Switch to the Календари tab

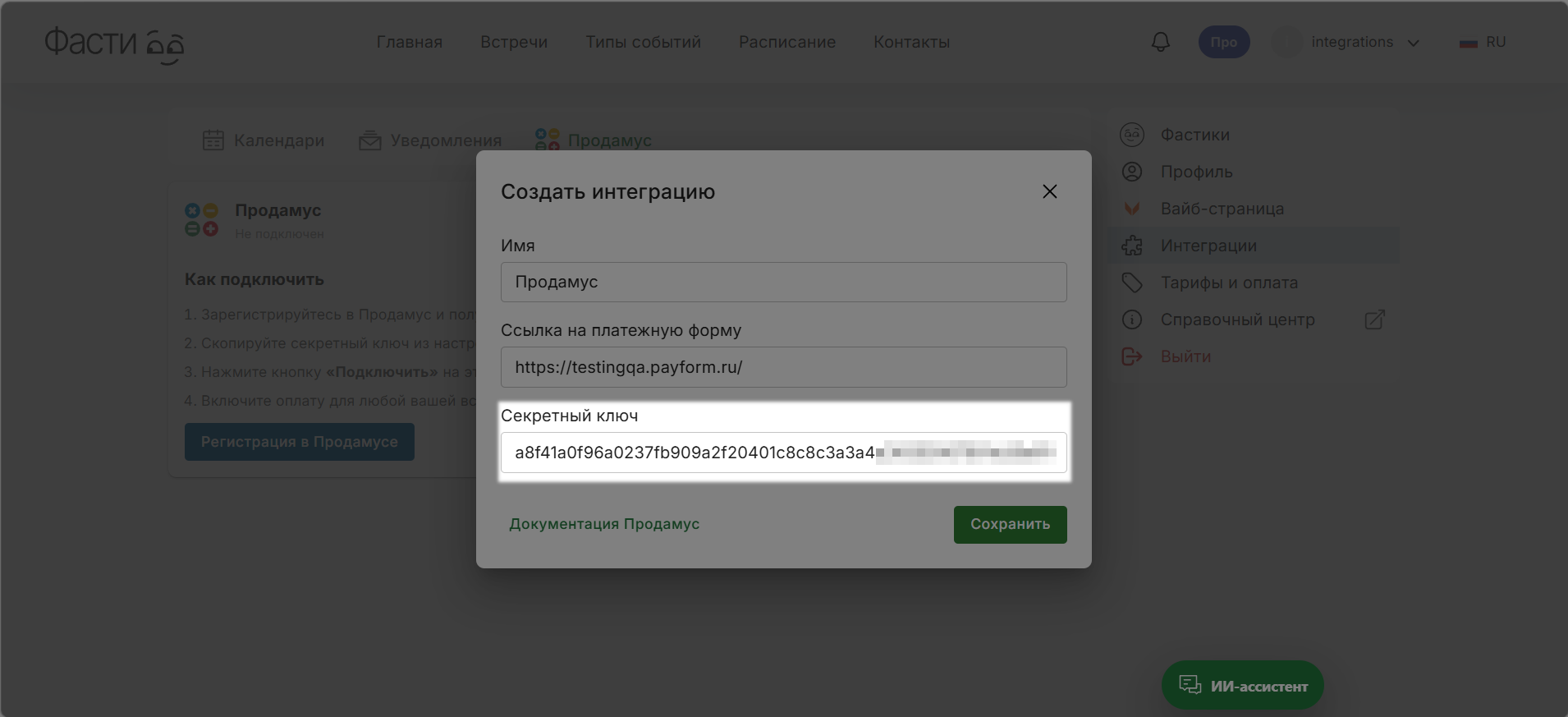(264, 140)
